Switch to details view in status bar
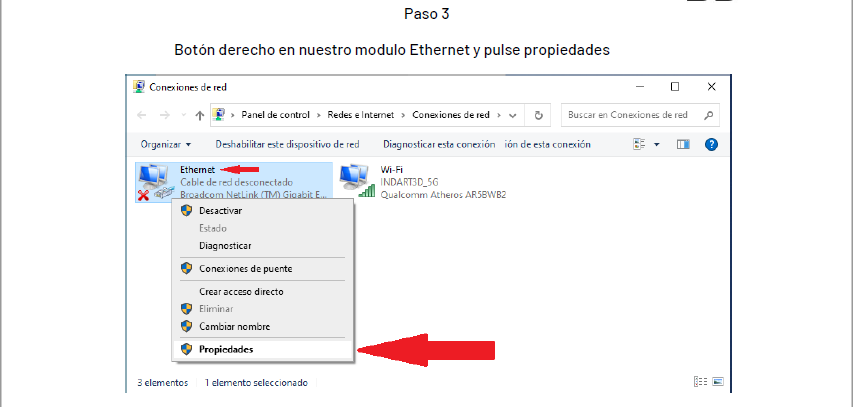 tap(701, 382)
